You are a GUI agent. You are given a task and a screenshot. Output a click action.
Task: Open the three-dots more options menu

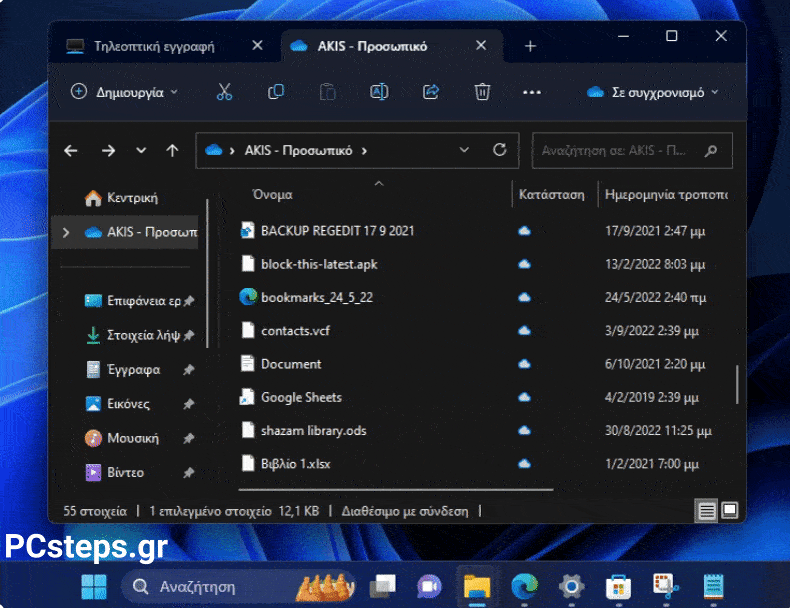click(532, 92)
